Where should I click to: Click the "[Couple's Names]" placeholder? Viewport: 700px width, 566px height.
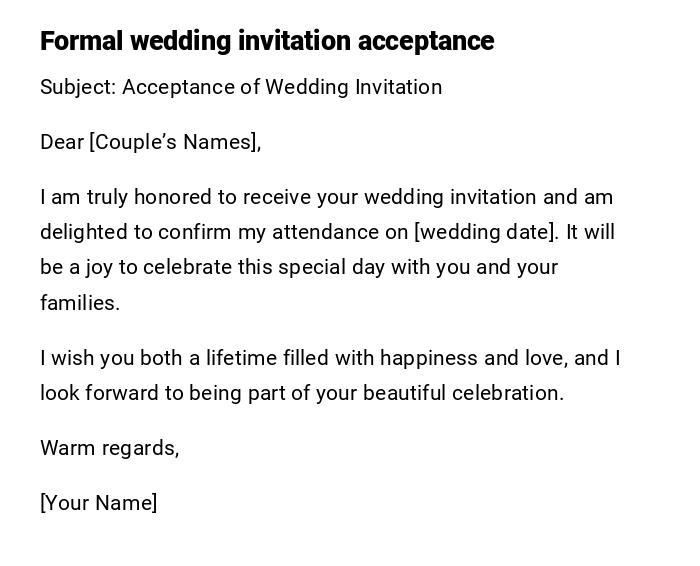coord(174,142)
